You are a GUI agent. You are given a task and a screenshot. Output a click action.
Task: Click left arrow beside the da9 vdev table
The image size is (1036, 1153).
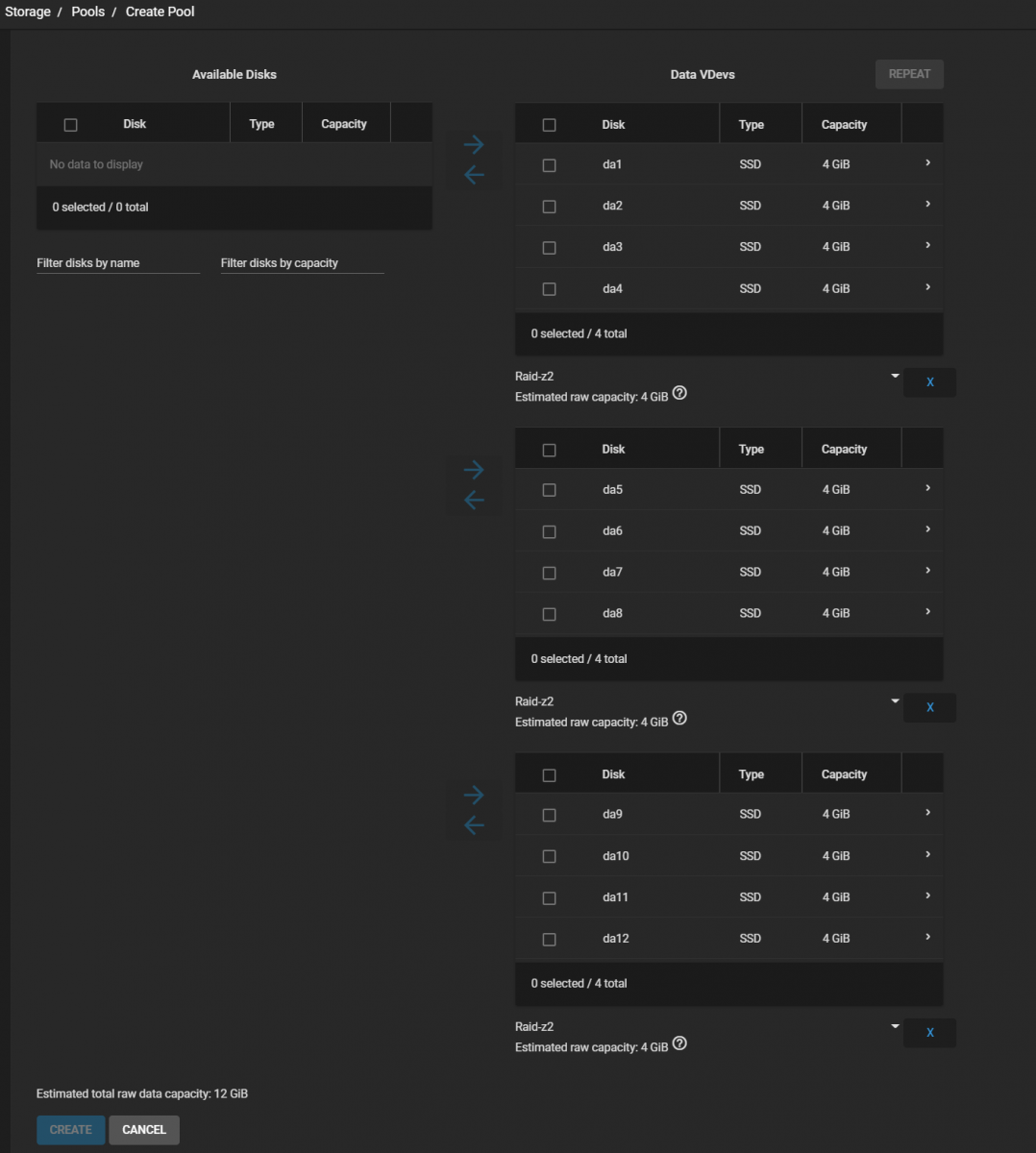coord(474,825)
